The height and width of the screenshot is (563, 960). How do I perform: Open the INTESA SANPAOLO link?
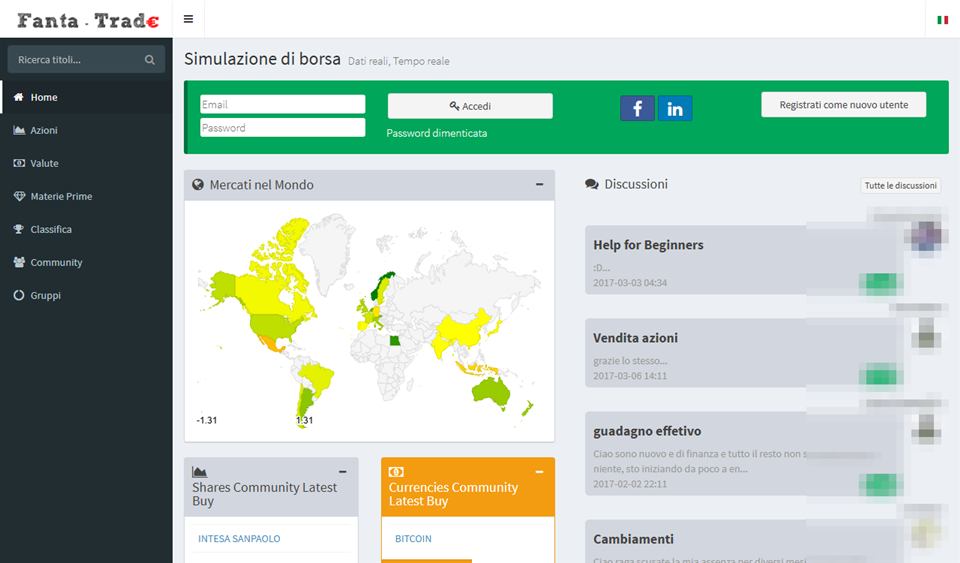click(x=239, y=539)
